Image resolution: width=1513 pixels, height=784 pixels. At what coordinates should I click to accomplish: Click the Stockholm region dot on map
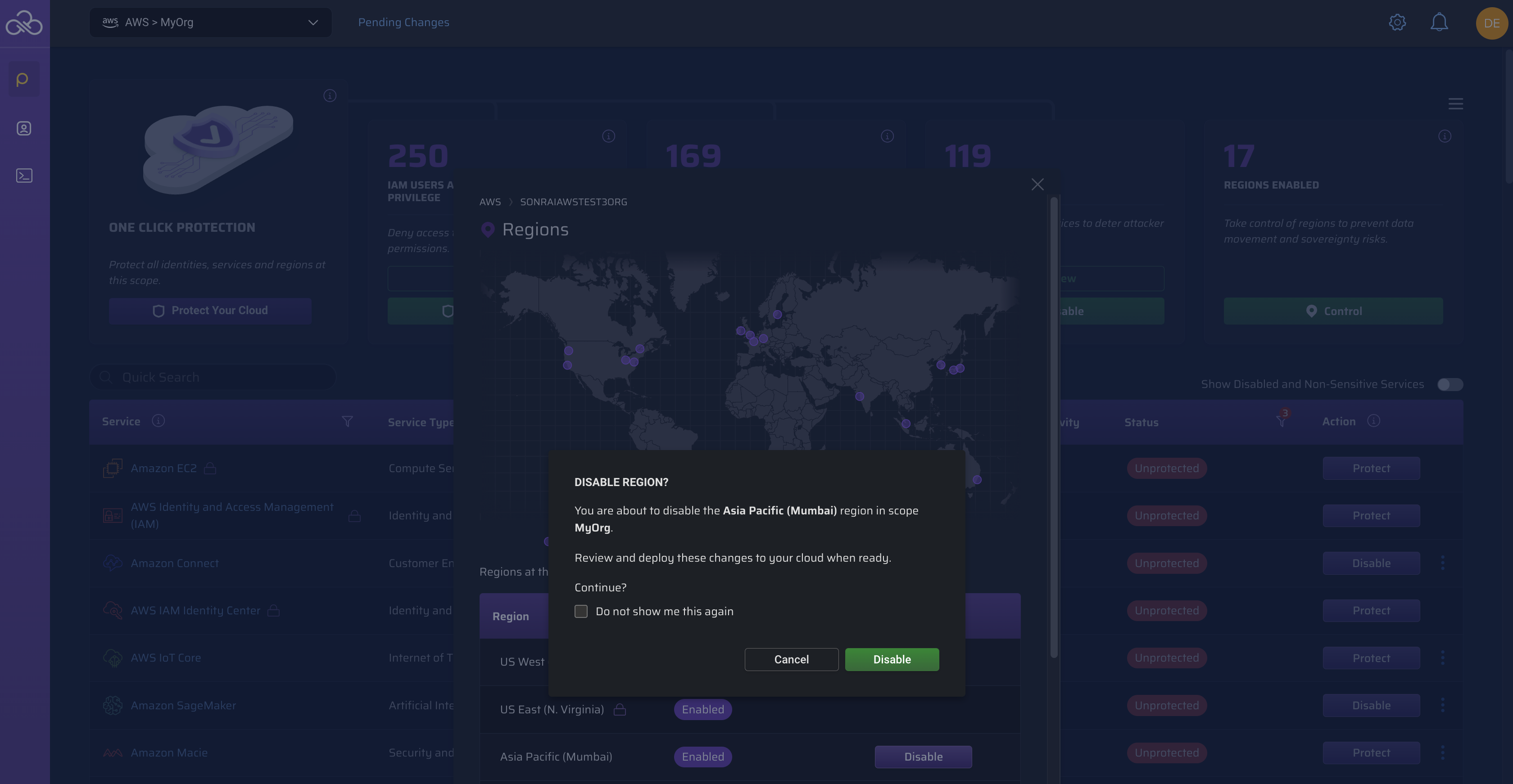coord(778,315)
